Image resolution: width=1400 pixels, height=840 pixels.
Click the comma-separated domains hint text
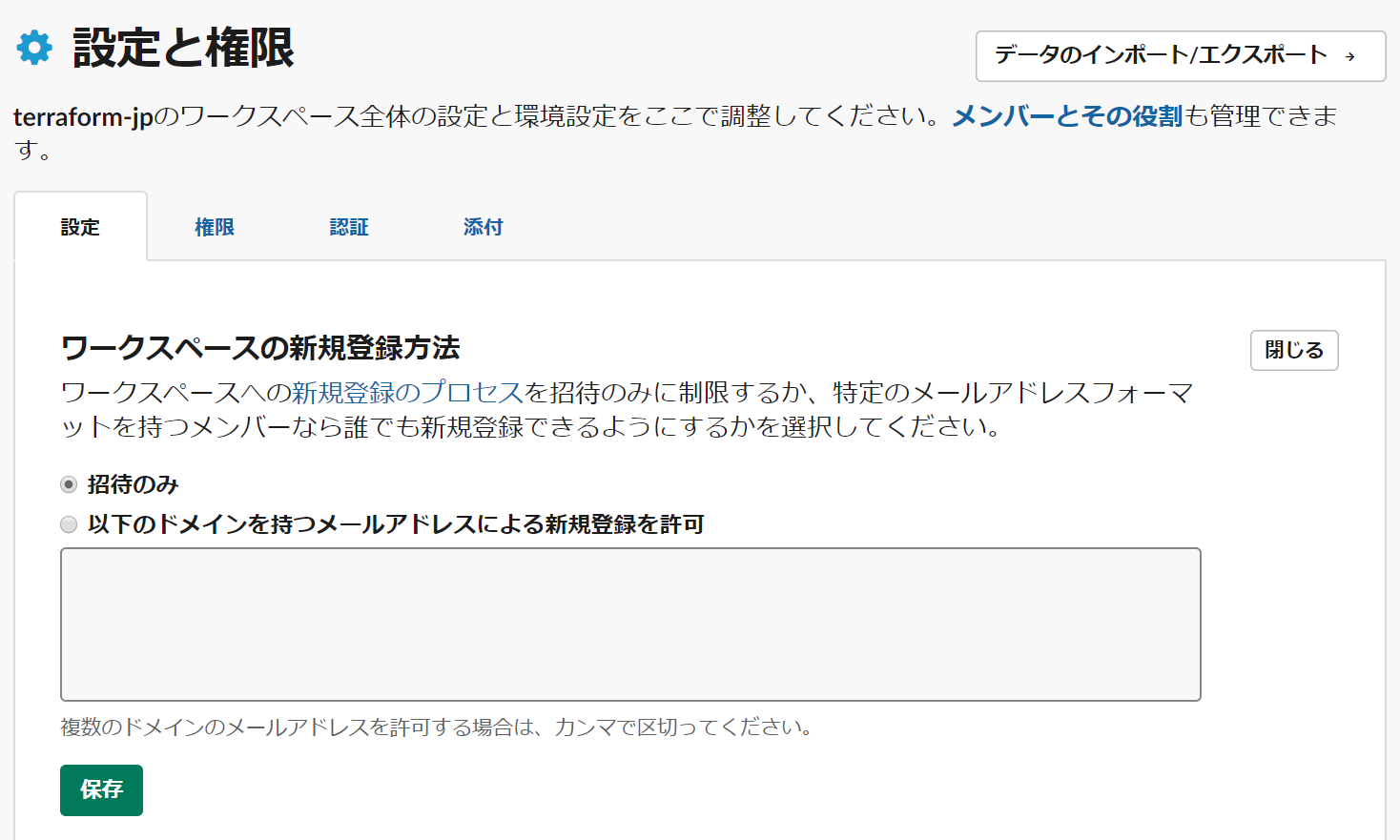tap(437, 727)
